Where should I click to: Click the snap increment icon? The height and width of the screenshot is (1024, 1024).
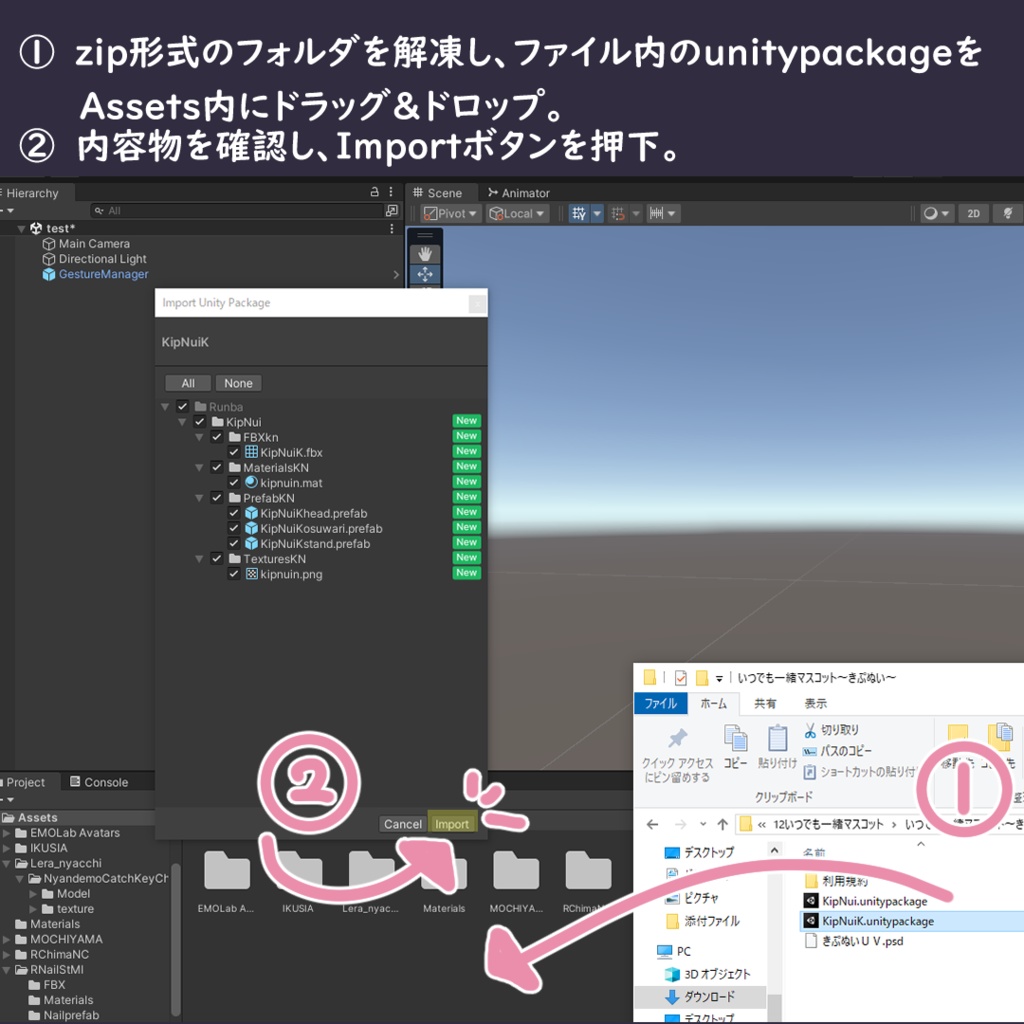pyautogui.click(x=618, y=213)
